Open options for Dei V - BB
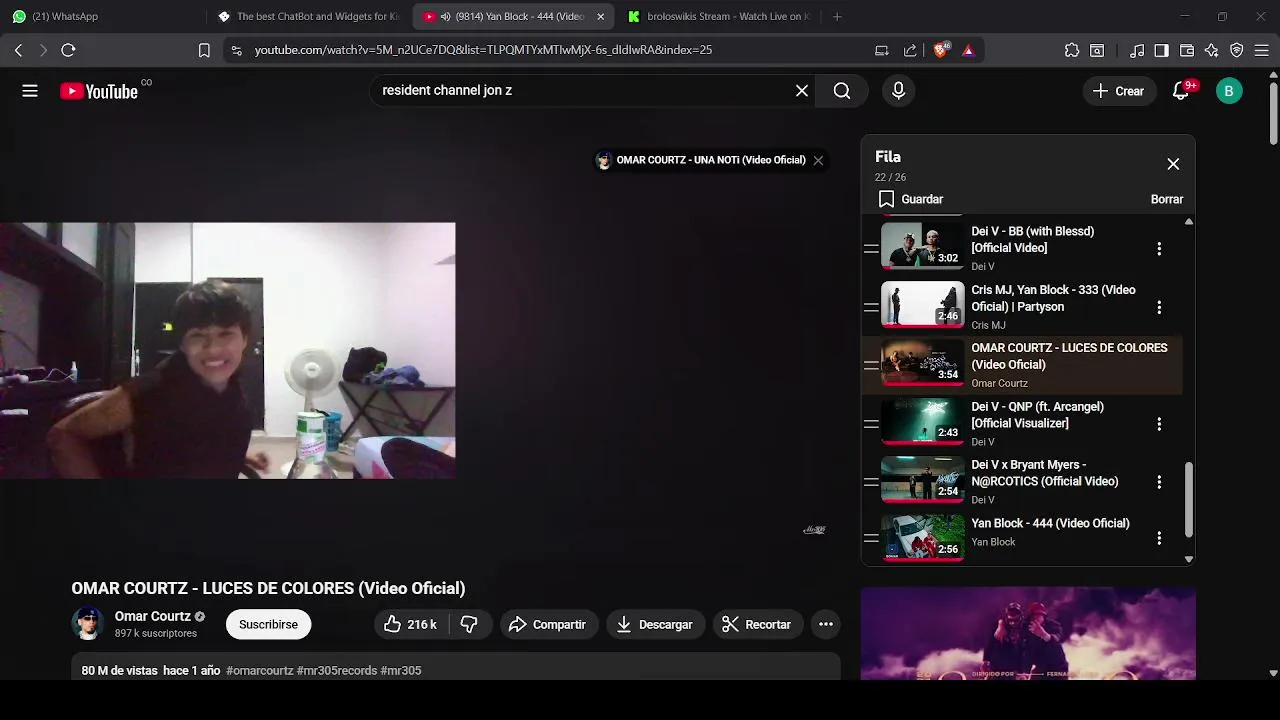This screenshot has width=1280, height=720. pyautogui.click(x=1159, y=249)
